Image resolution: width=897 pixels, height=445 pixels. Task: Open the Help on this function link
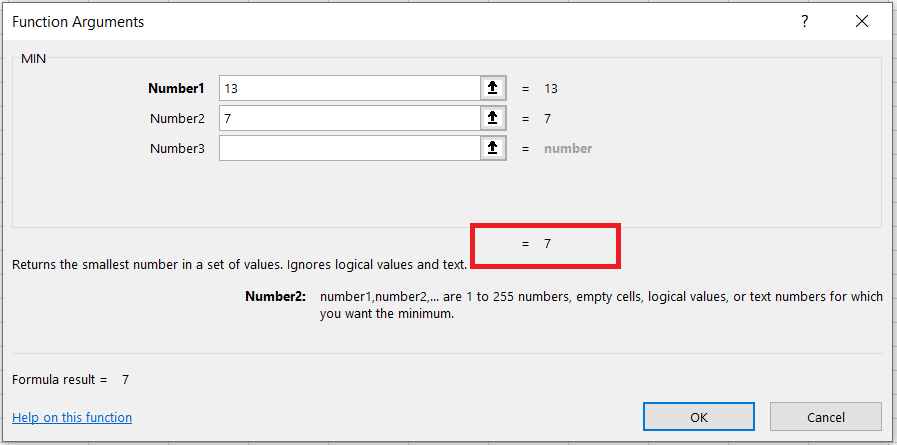pyautogui.click(x=72, y=417)
